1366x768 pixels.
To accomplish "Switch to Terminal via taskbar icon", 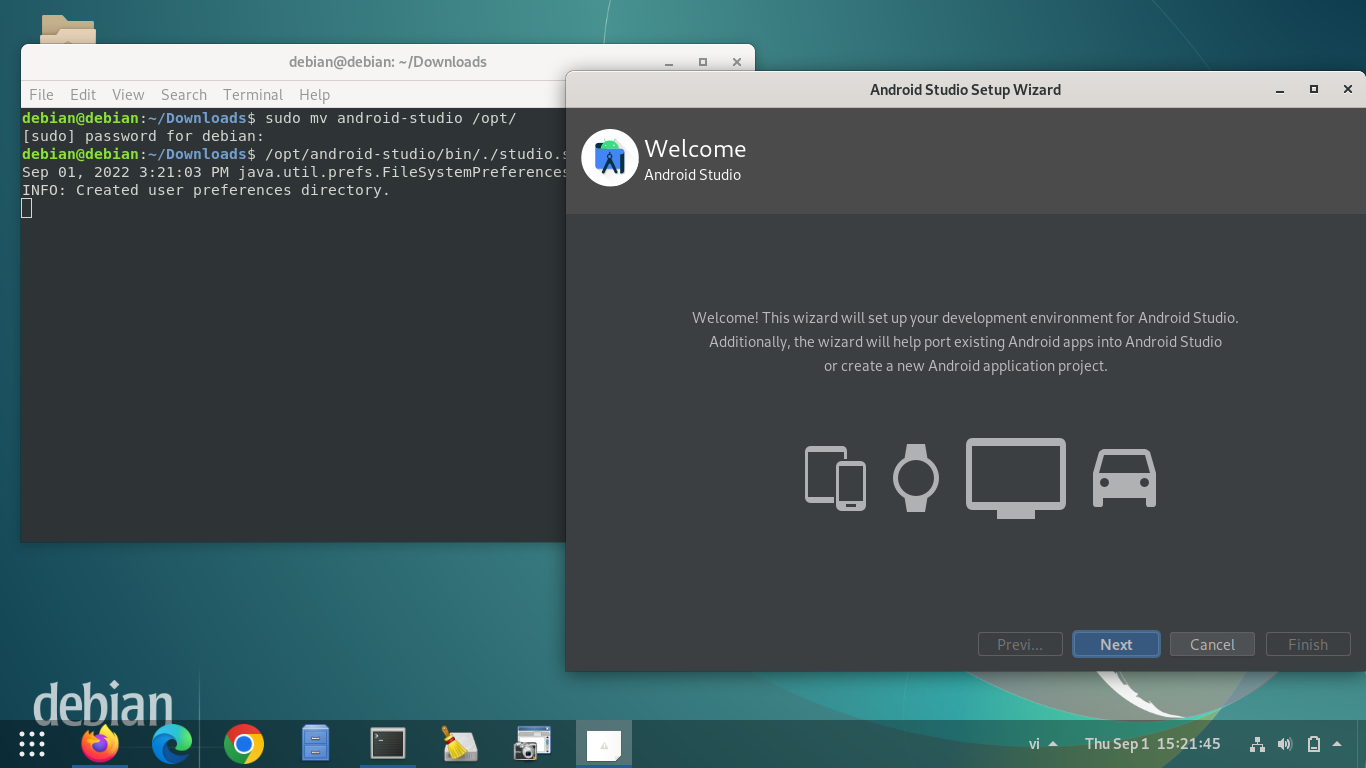I will 388,744.
